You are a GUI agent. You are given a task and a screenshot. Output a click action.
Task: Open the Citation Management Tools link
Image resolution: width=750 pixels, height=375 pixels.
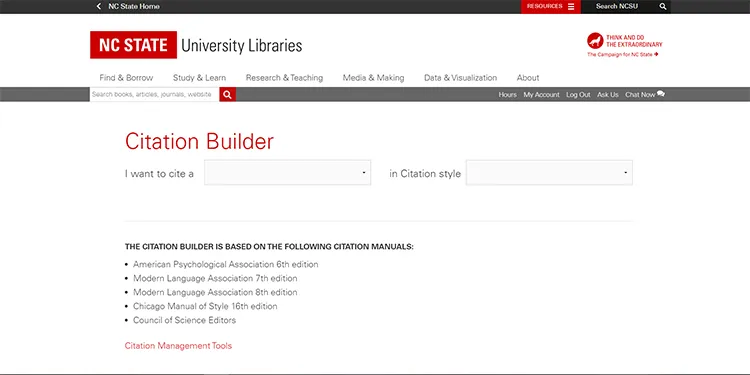pyautogui.click(x=178, y=345)
